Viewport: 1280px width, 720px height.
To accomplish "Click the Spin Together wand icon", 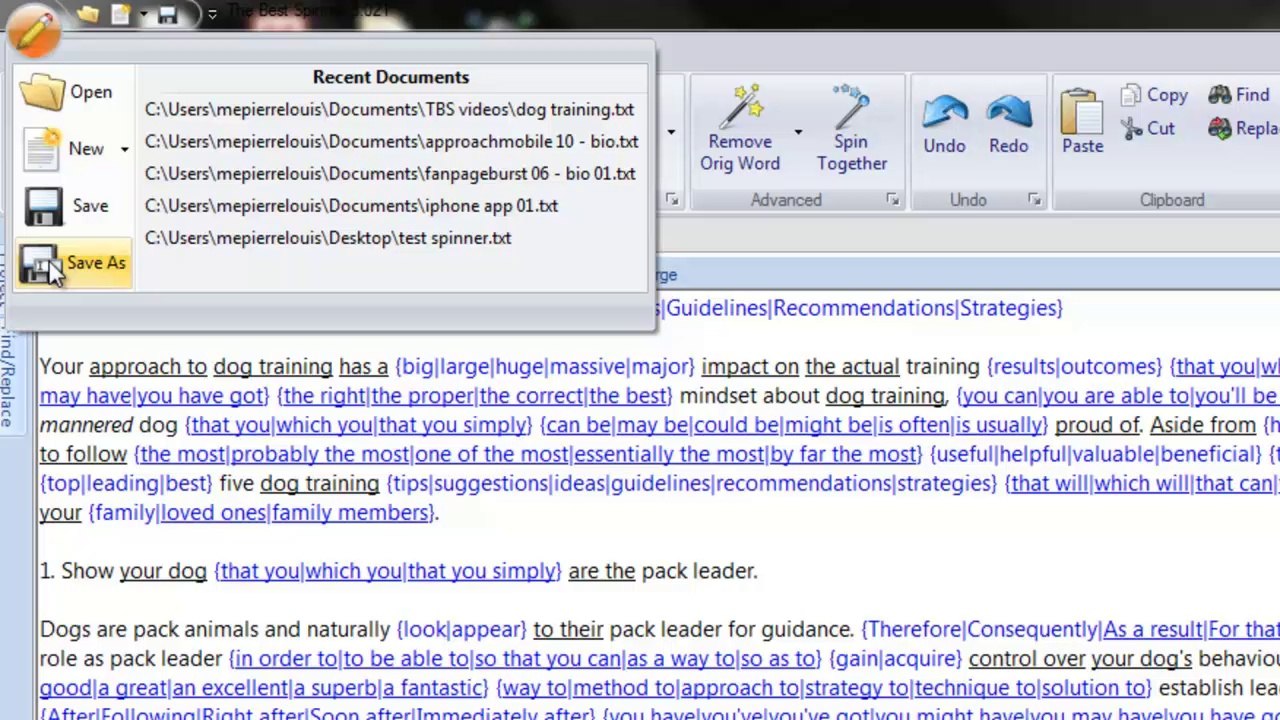I will point(852,106).
